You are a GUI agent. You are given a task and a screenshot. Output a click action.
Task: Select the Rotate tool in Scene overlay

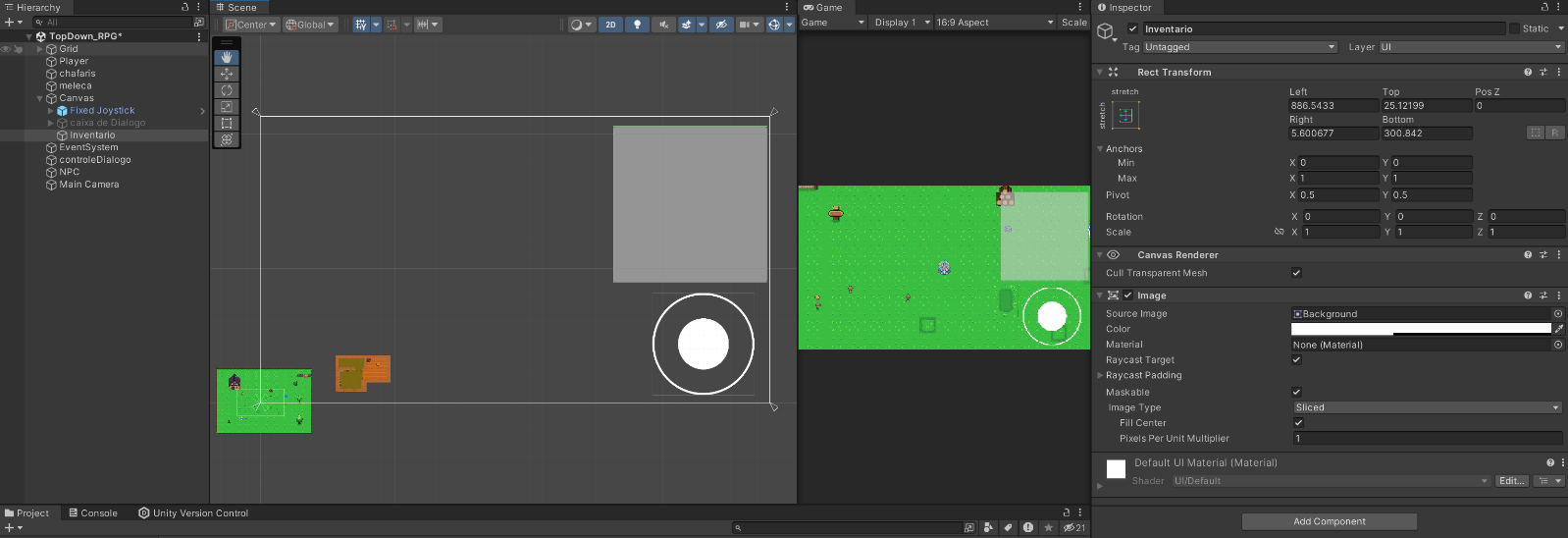[x=227, y=90]
